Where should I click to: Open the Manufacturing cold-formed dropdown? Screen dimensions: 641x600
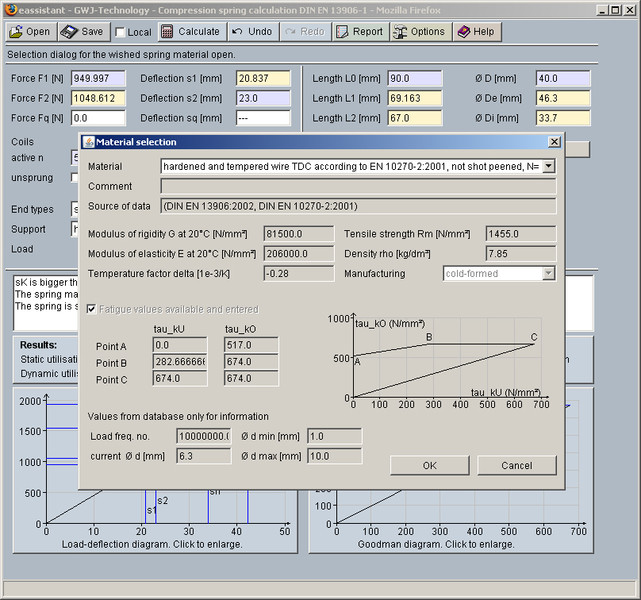point(547,273)
